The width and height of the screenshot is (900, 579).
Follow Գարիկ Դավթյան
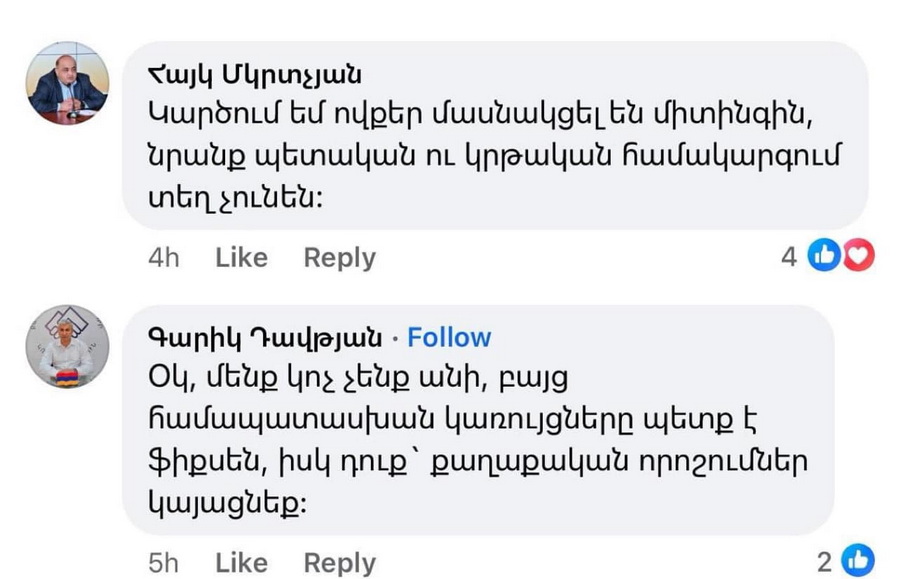tap(449, 337)
